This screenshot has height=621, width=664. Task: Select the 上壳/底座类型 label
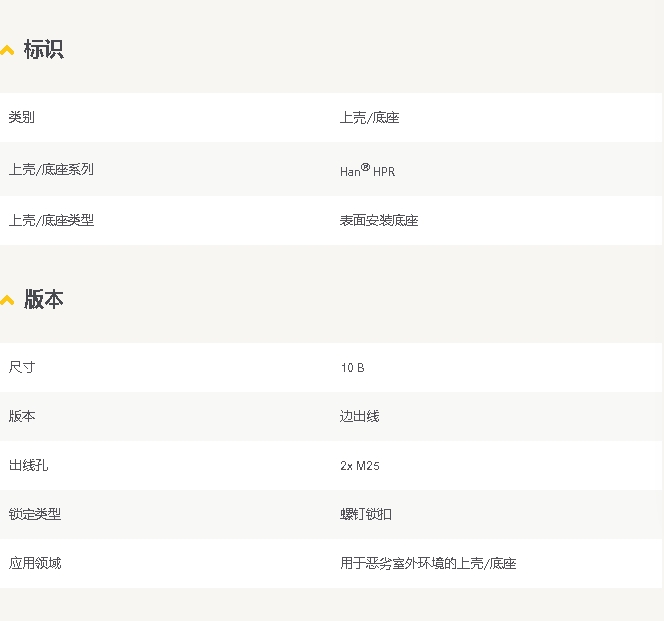click(51, 220)
